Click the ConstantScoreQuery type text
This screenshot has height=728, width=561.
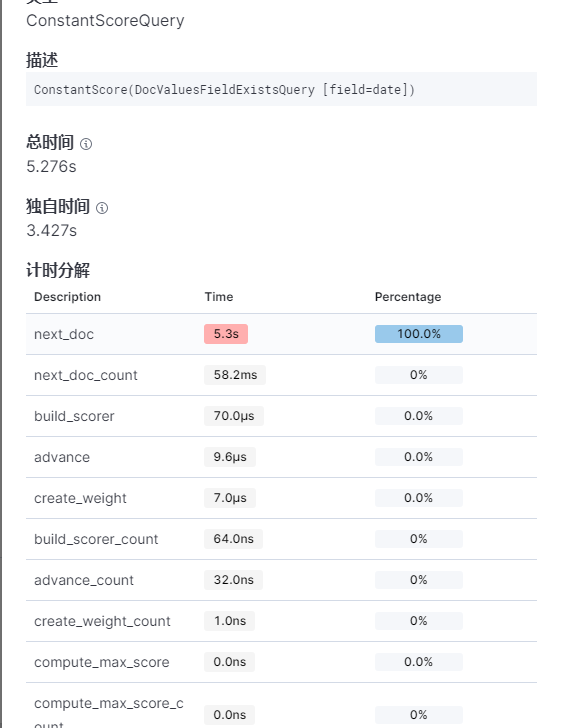(x=105, y=21)
